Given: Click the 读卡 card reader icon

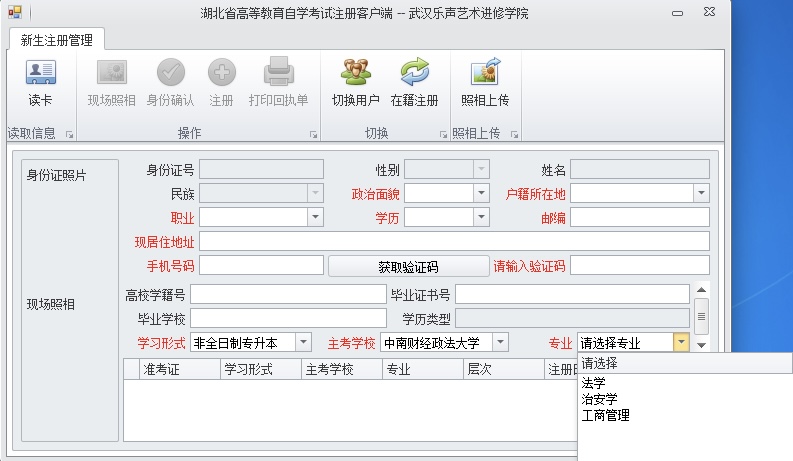Looking at the screenshot, I should [40, 72].
